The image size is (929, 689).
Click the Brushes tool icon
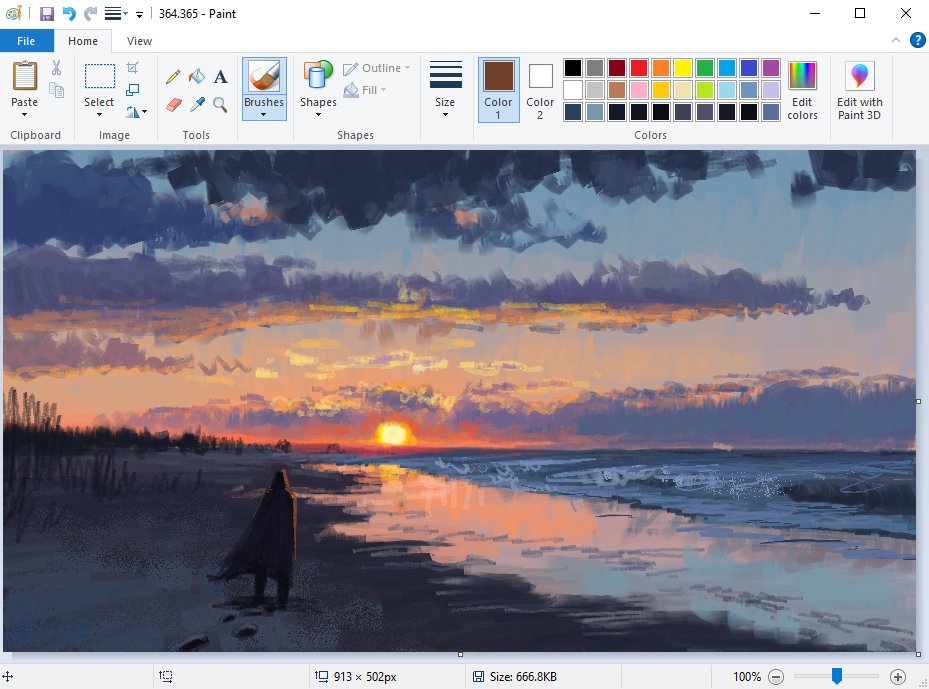[x=264, y=76]
